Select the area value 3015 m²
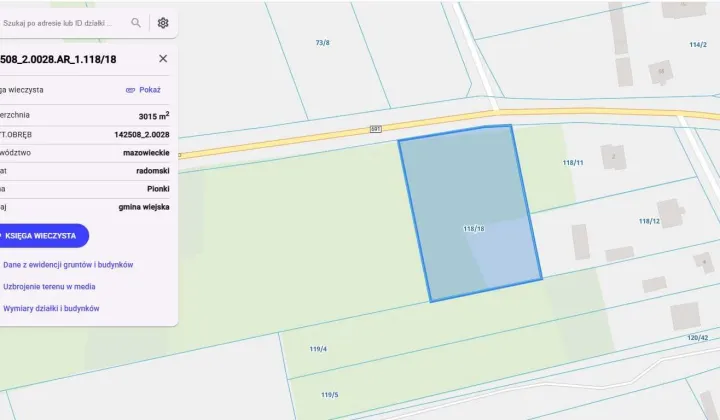 click(154, 116)
